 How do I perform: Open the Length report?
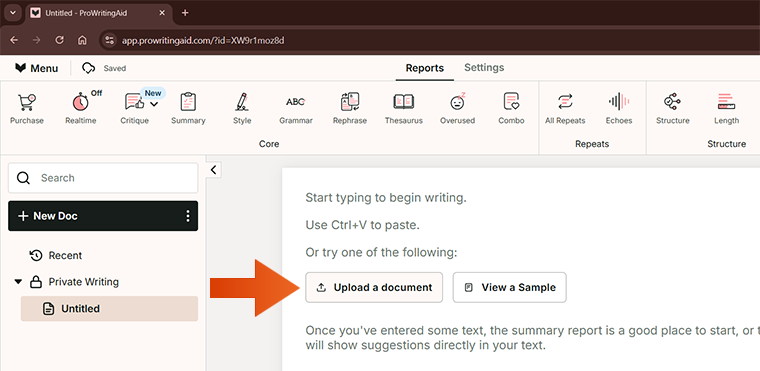[x=727, y=109]
